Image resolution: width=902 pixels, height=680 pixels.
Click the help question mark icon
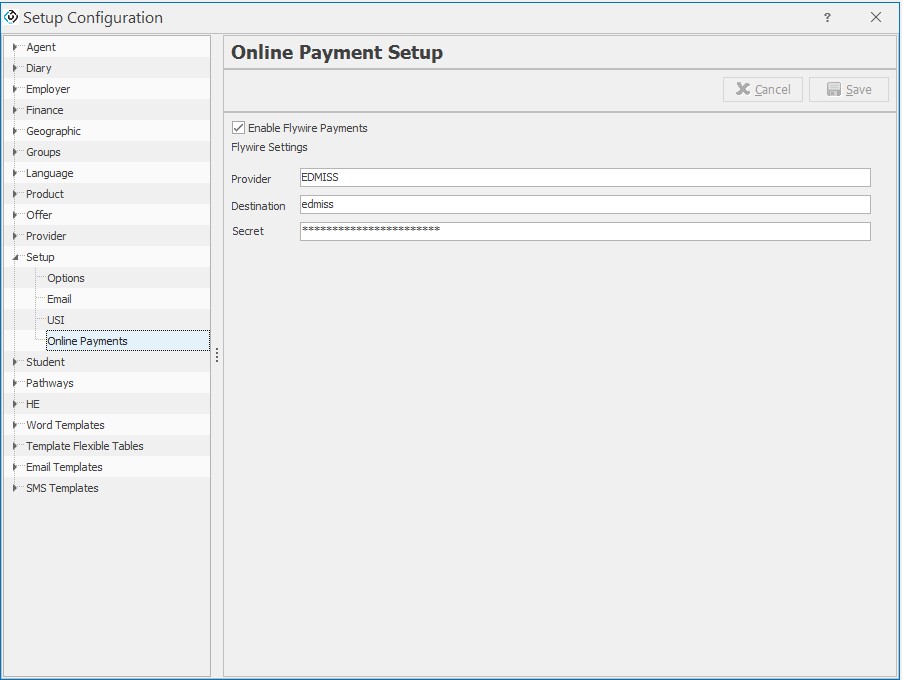[826, 17]
